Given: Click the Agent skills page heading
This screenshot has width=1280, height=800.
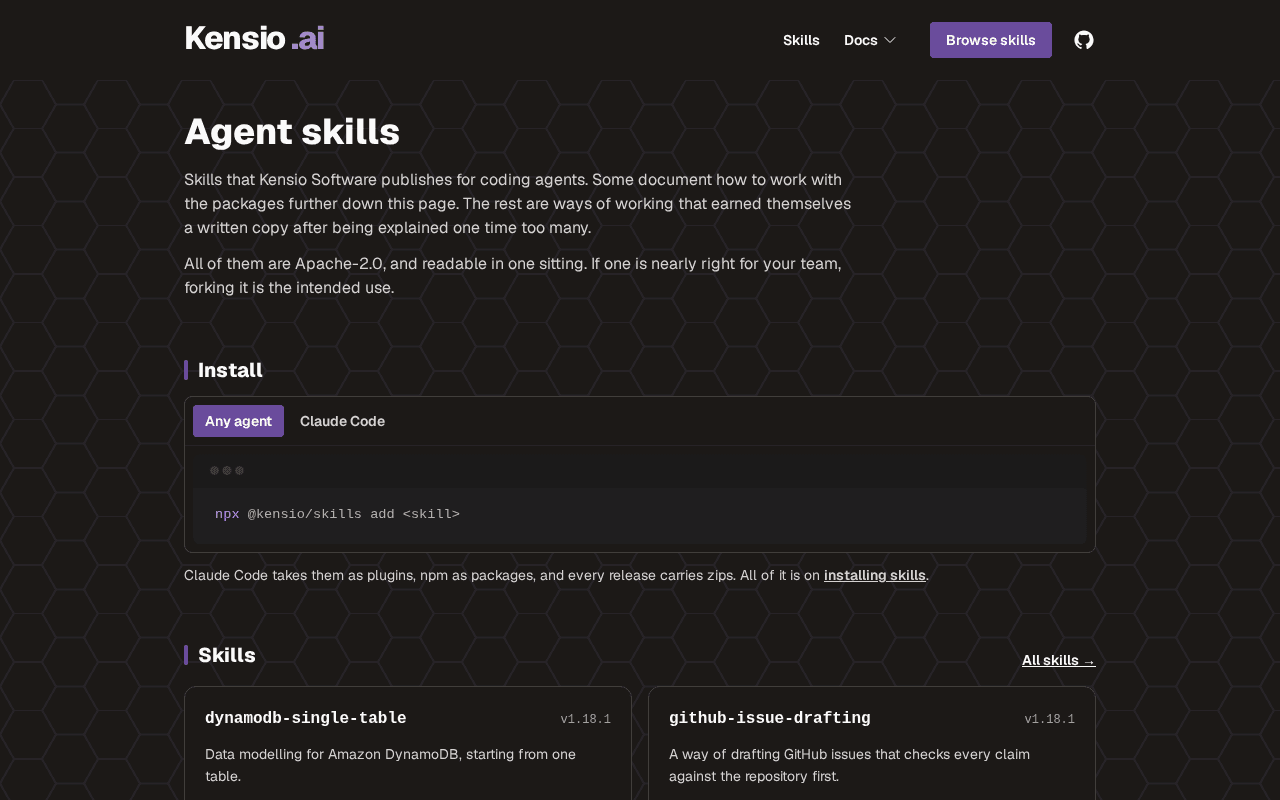Looking at the screenshot, I should [x=292, y=132].
